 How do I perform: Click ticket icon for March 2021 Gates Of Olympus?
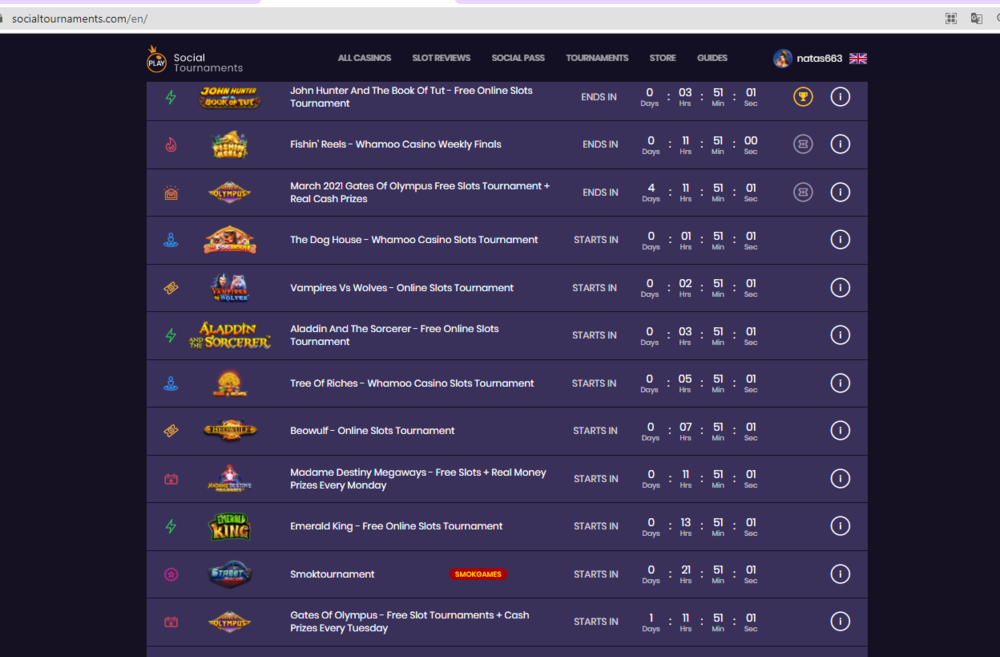point(803,192)
